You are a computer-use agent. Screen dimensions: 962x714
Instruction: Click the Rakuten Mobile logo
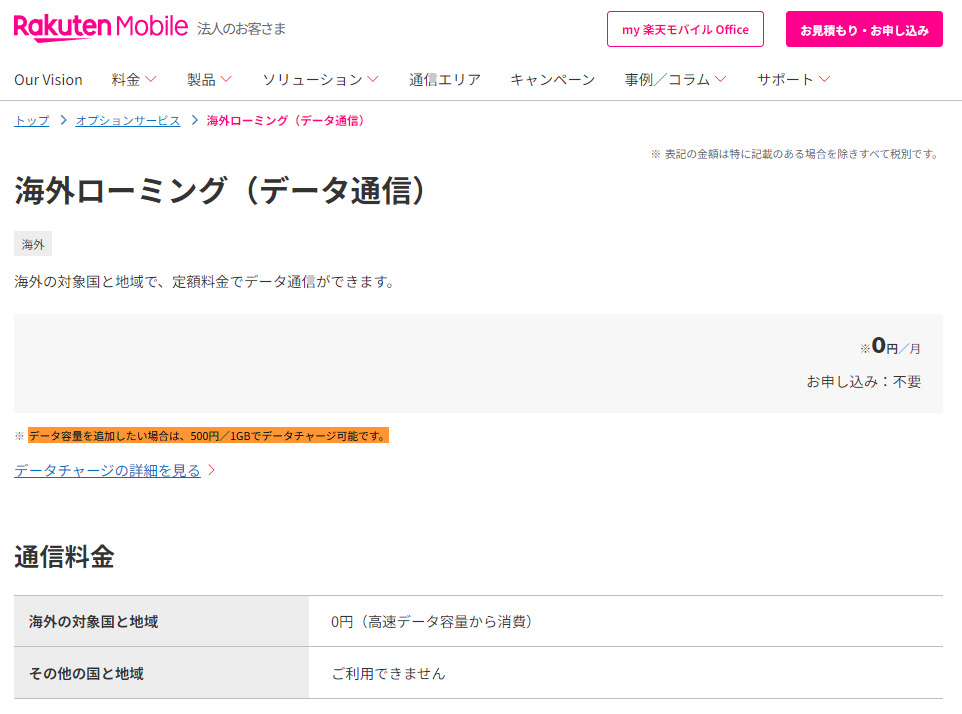click(x=100, y=28)
